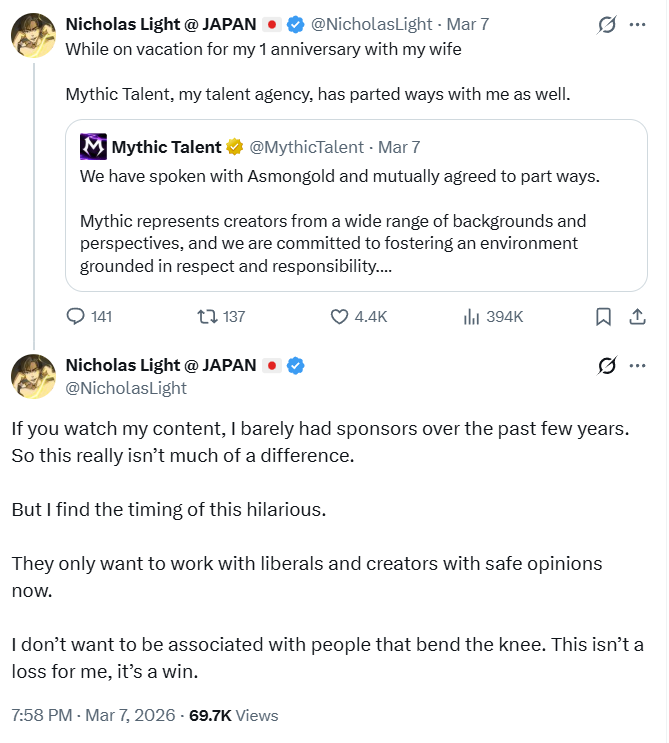Viewport: 669px width, 743px height.
Task: Click Grok icon on second tweet
Action: click(x=606, y=366)
